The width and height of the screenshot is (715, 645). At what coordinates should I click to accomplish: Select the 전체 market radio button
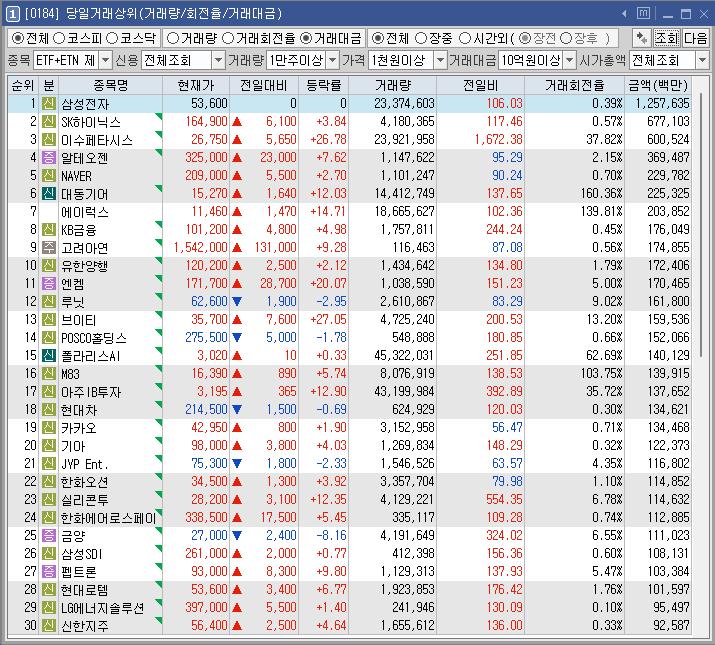pyautogui.click(x=18, y=38)
